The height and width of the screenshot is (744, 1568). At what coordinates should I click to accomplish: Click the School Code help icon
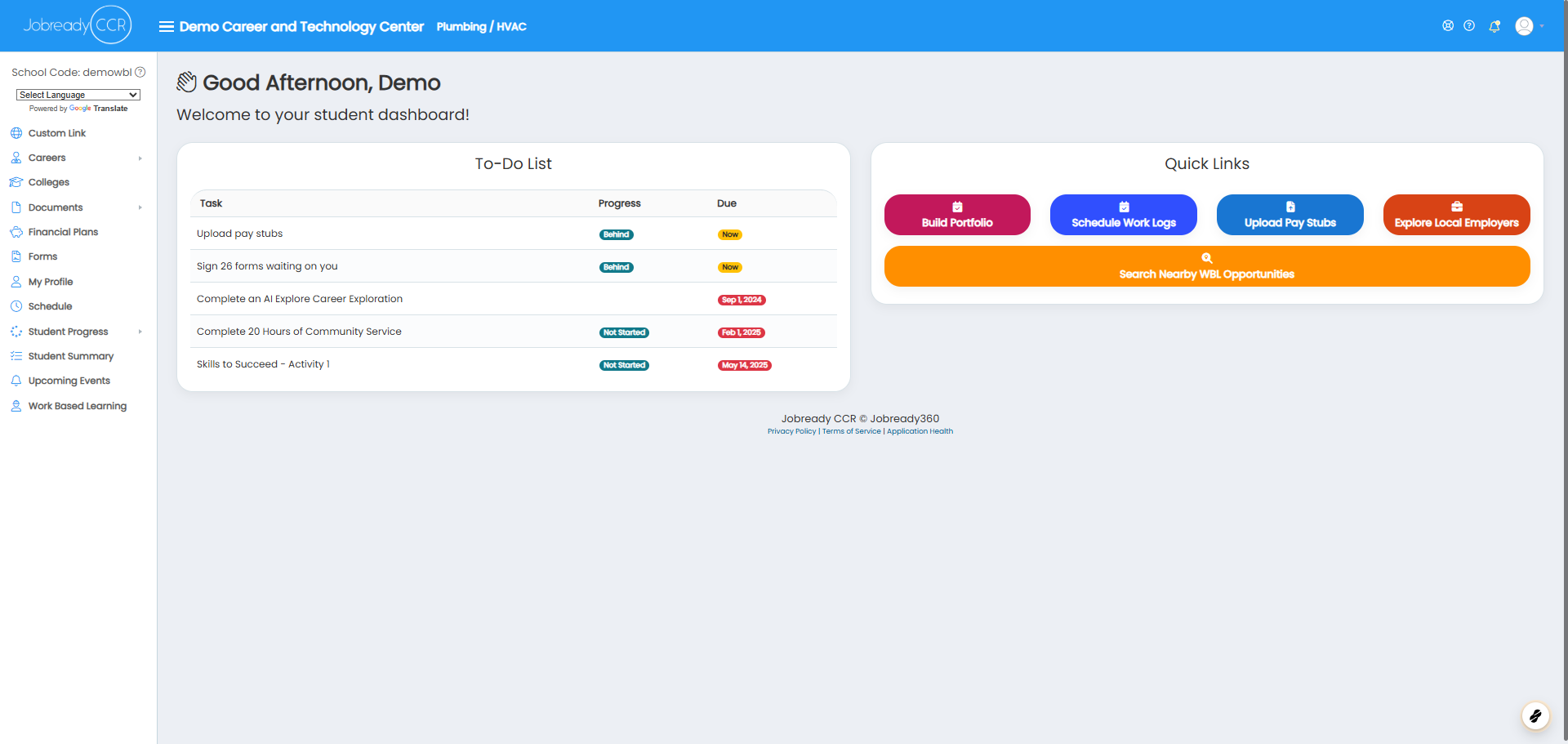(140, 72)
